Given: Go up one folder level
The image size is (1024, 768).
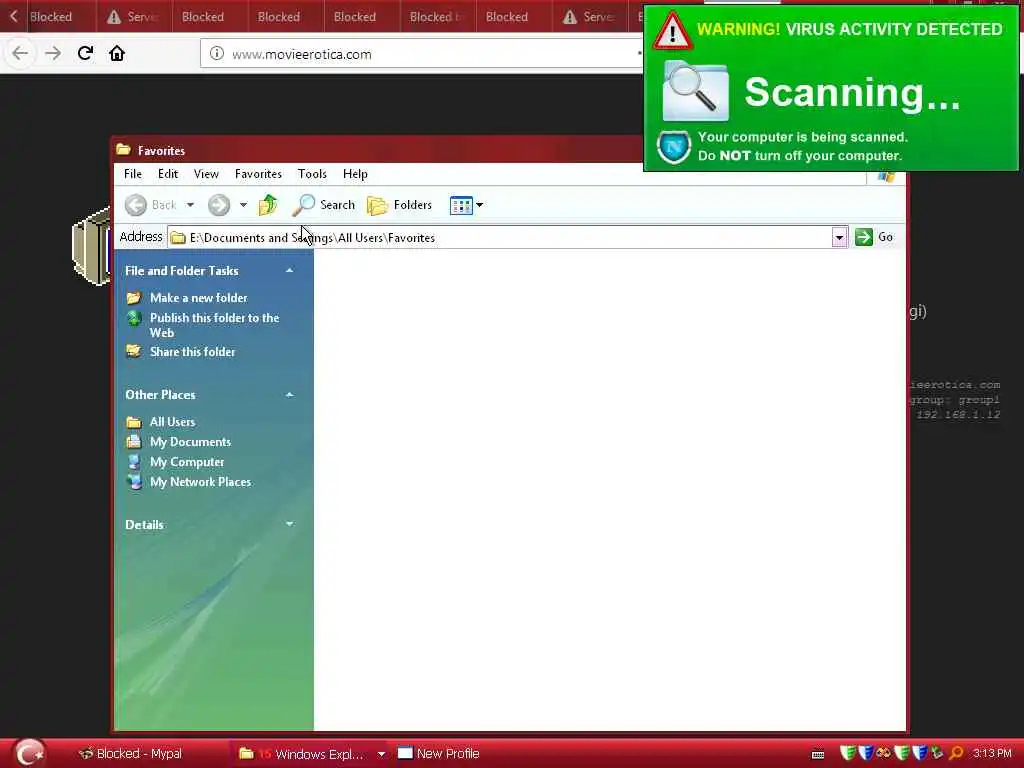Looking at the screenshot, I should coord(268,205).
